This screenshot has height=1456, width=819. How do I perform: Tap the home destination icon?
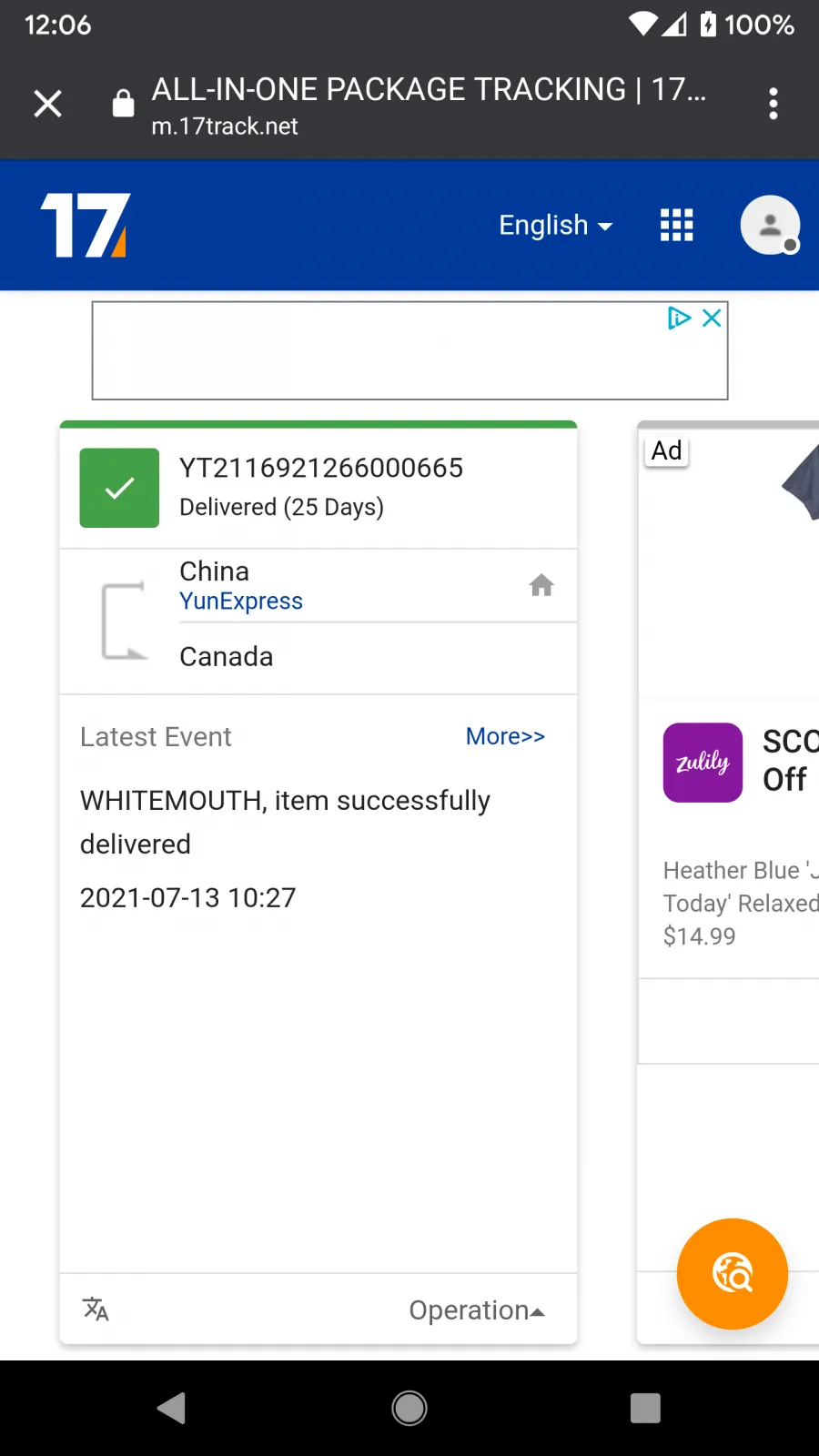coord(541,585)
